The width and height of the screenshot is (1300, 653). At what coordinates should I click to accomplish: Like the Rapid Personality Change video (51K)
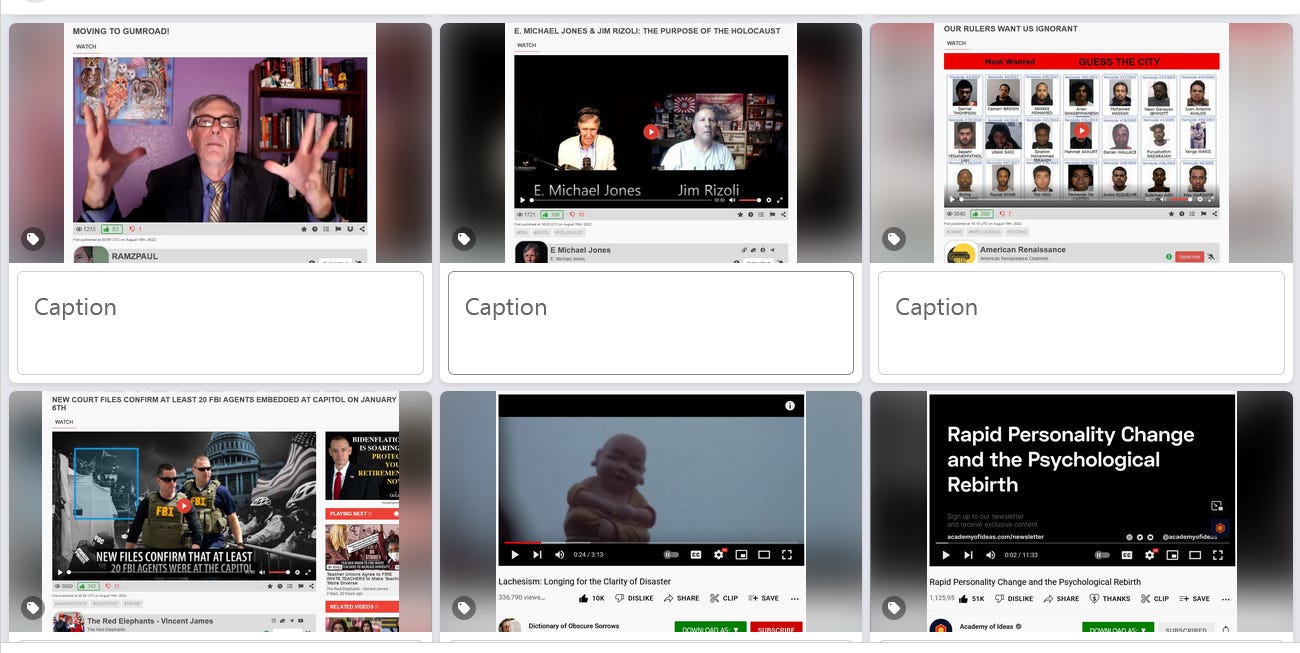(x=971, y=598)
